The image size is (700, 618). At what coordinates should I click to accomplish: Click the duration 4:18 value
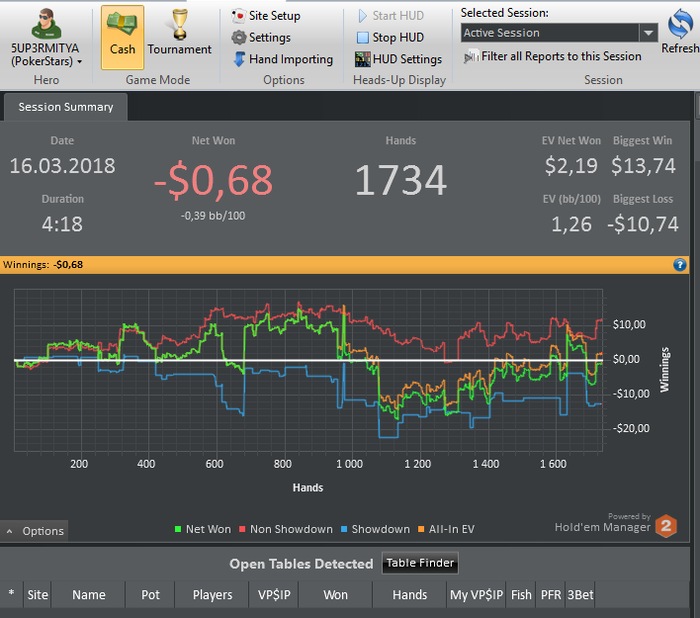62,224
